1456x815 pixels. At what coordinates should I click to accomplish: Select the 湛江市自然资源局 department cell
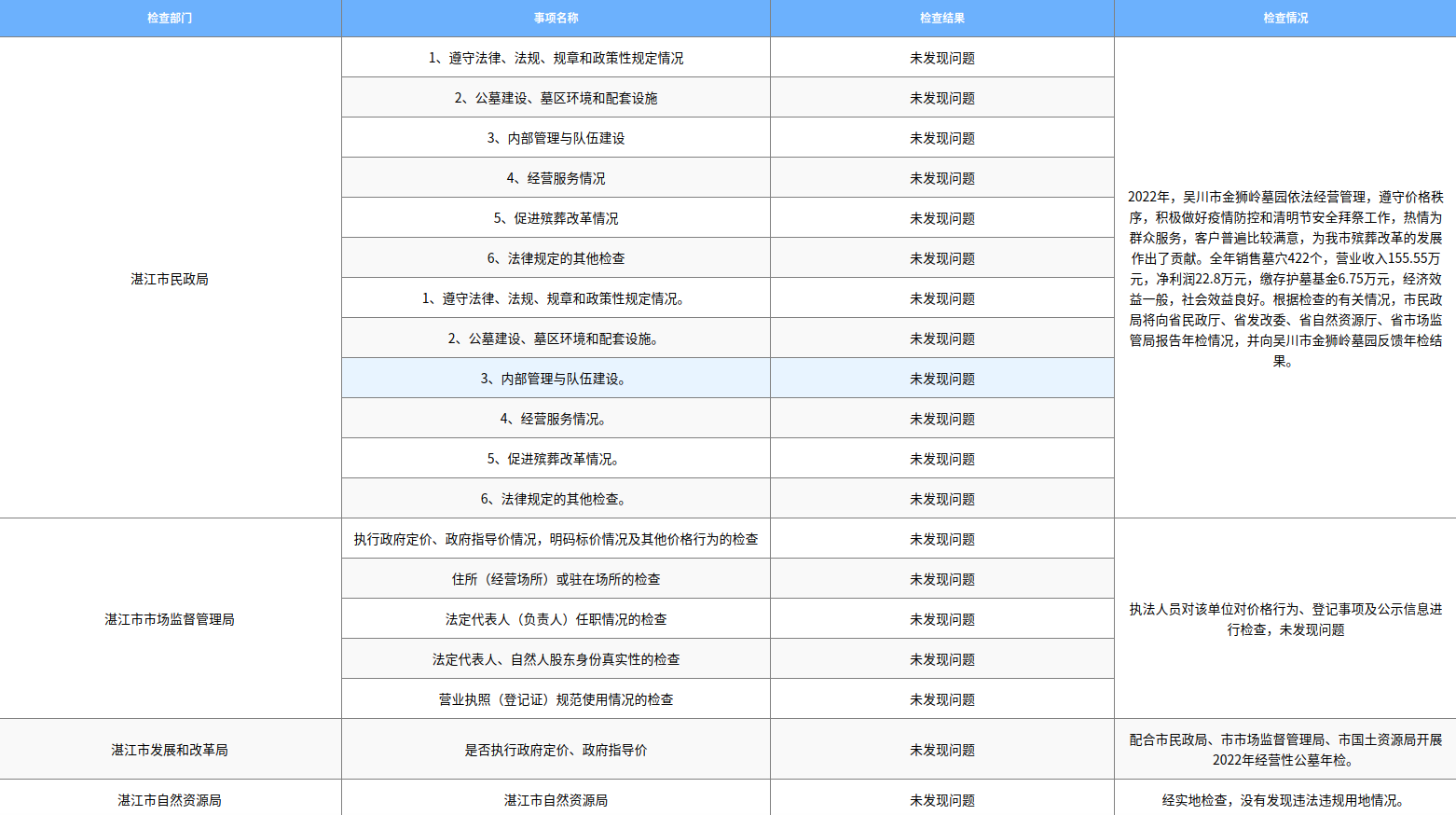[x=171, y=799]
